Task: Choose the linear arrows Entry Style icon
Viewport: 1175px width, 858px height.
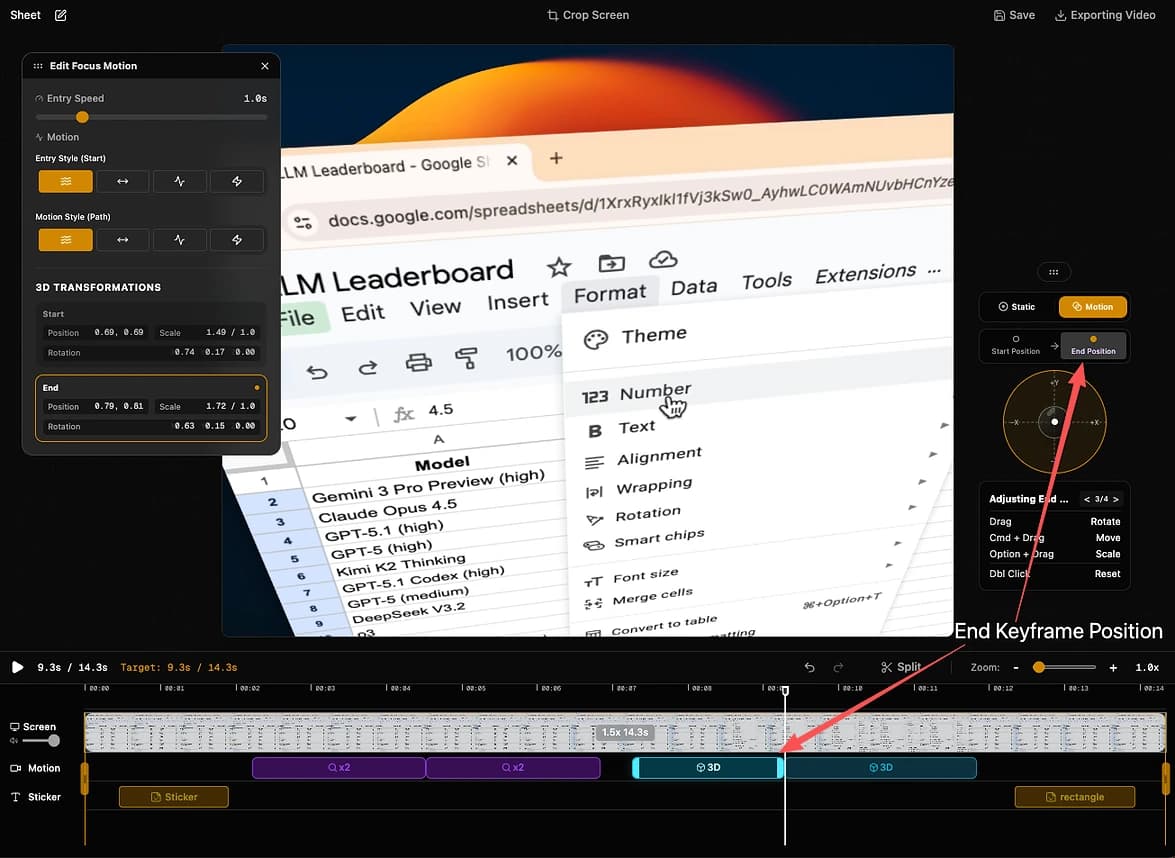Action: click(123, 181)
